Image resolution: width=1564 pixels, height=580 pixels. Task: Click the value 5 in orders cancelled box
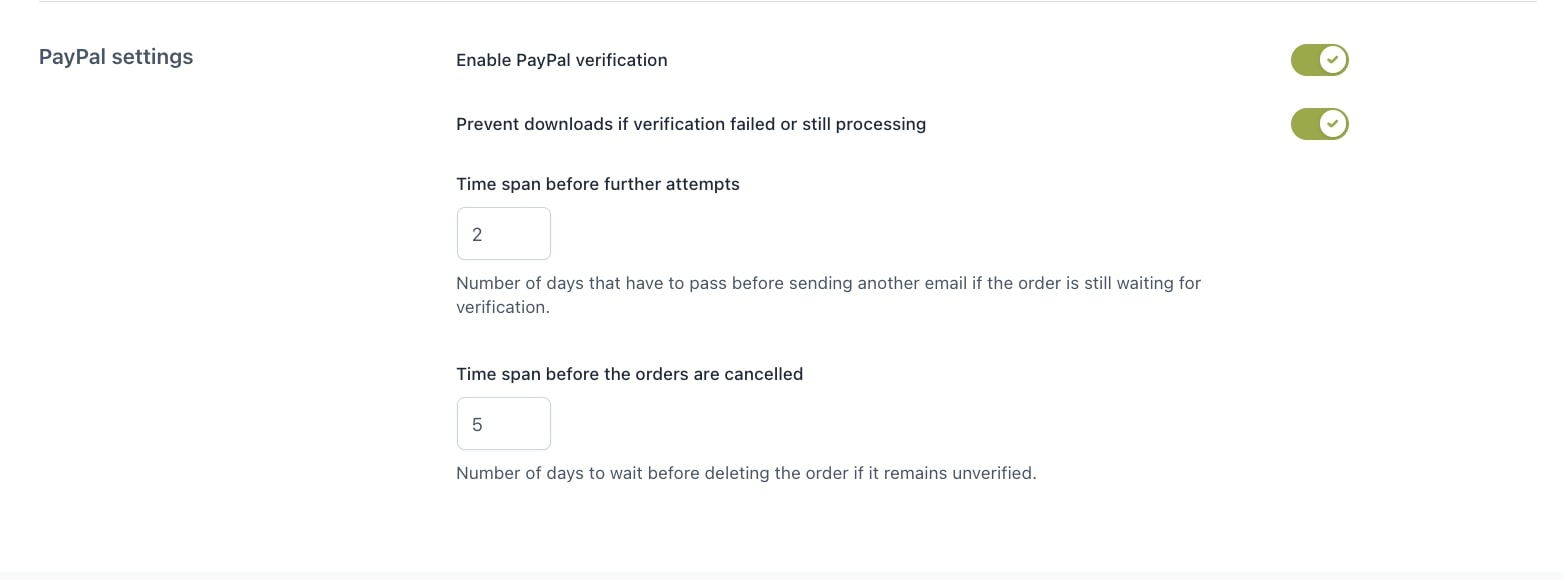tap(477, 425)
